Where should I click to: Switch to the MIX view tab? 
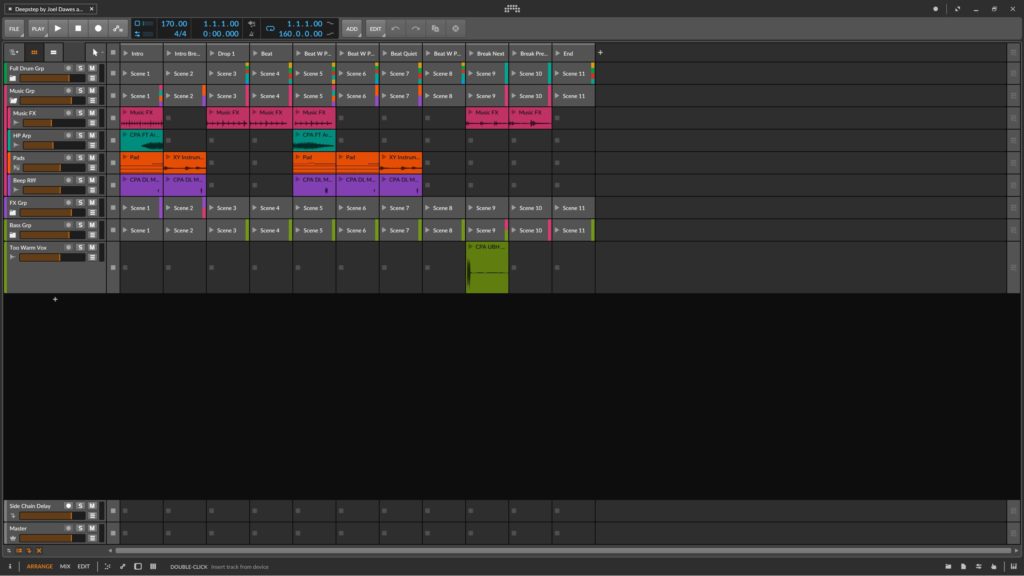(x=65, y=566)
